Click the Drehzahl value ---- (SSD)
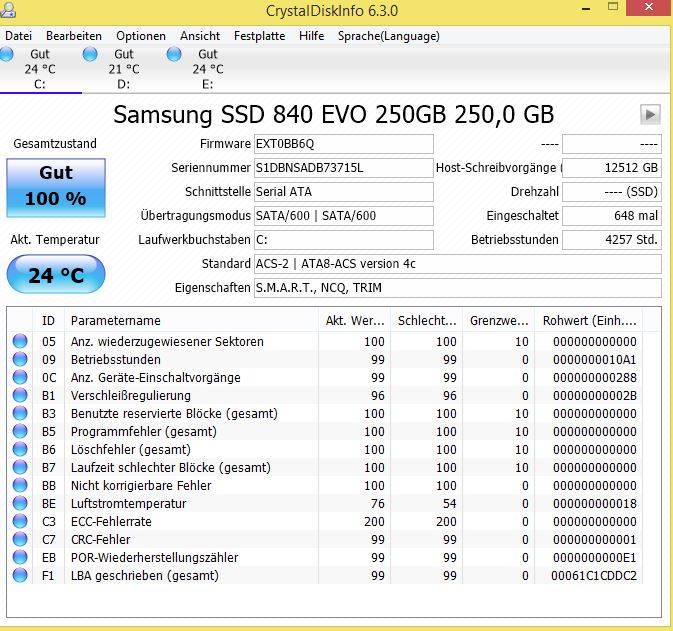The image size is (673, 631). pos(612,192)
